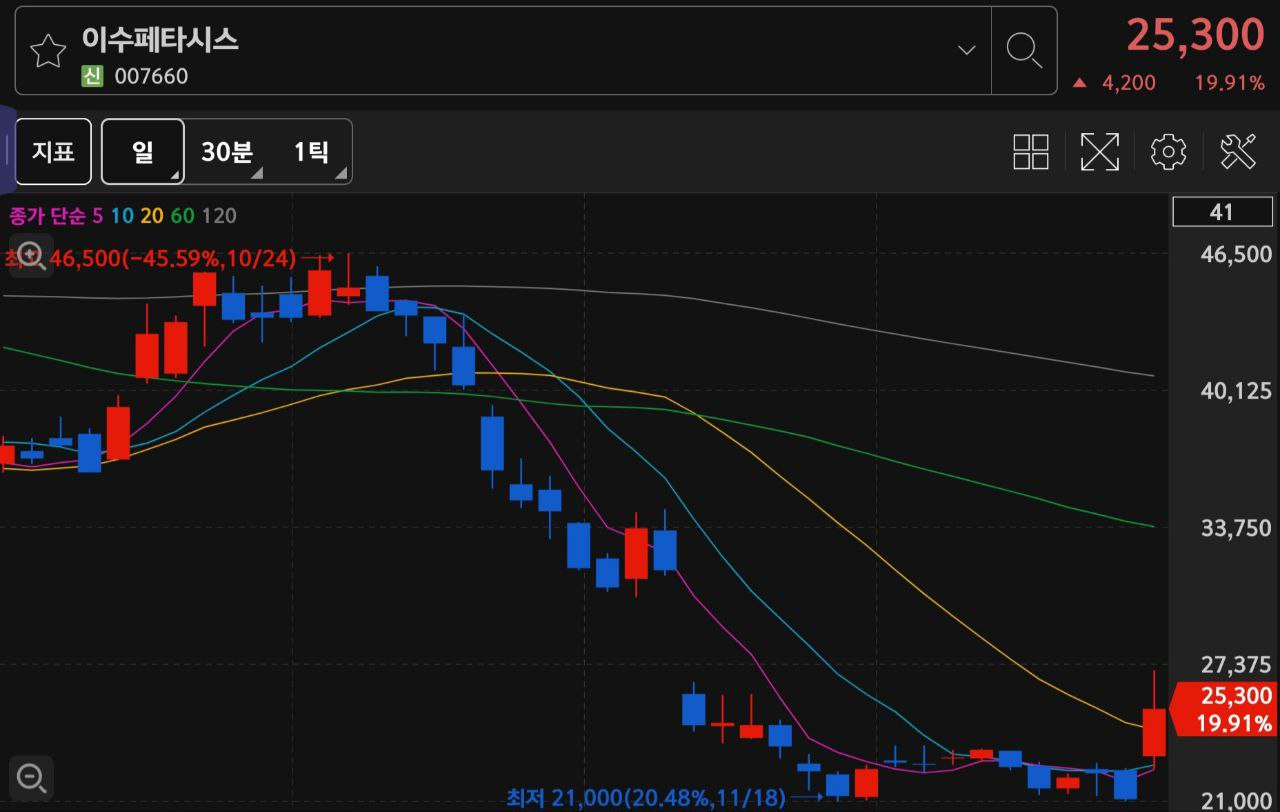Open the drawing tools icon
This screenshot has height=812, width=1280.
click(1238, 152)
